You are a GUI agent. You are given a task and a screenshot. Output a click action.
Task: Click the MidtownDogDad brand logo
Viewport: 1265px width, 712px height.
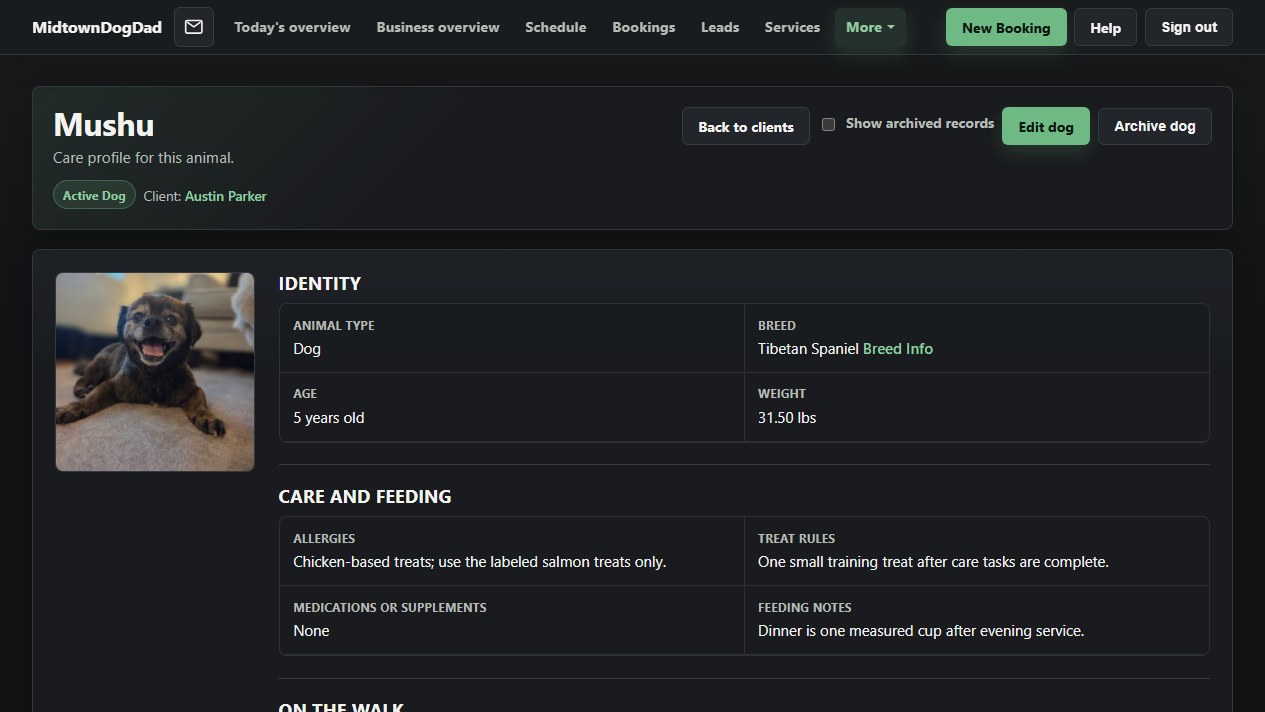pyautogui.click(x=97, y=27)
